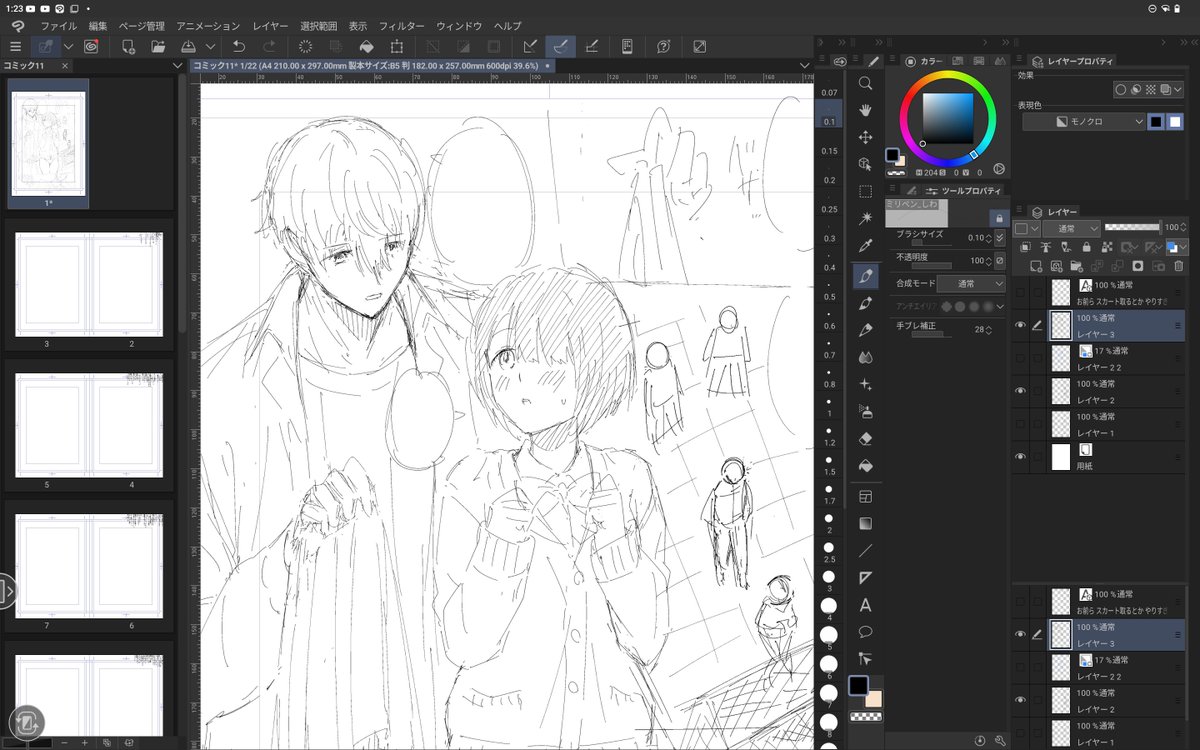Select page 1 thumbnail in page manager
The width and height of the screenshot is (1200, 750).
[47, 144]
